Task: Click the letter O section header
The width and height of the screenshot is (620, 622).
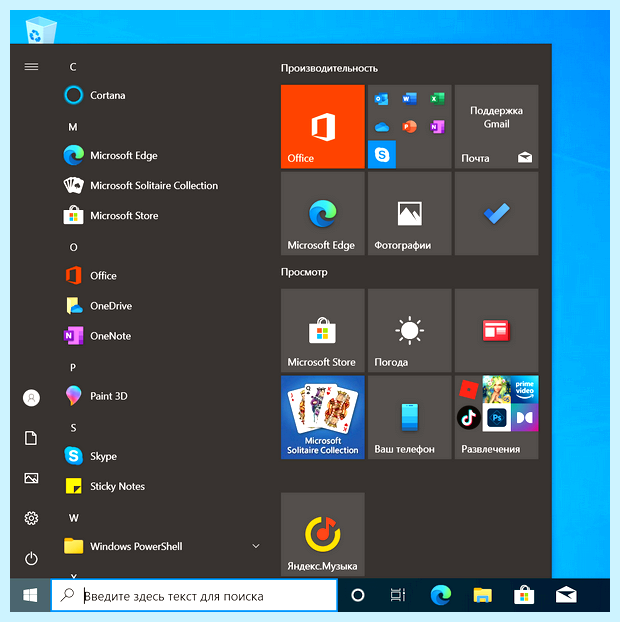Action: [x=73, y=247]
